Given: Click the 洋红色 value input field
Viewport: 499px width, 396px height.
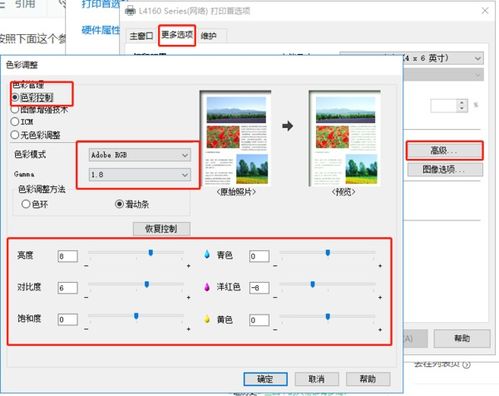Looking at the screenshot, I should coord(259,288).
